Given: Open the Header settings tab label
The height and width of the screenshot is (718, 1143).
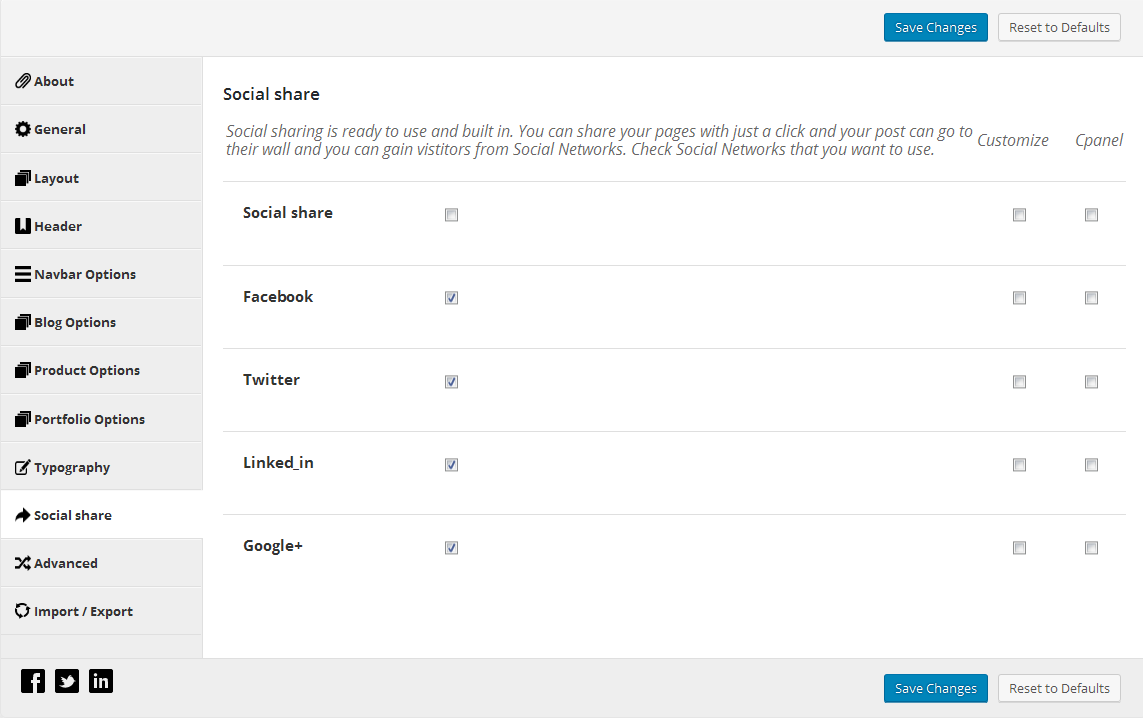Looking at the screenshot, I should click(58, 227).
